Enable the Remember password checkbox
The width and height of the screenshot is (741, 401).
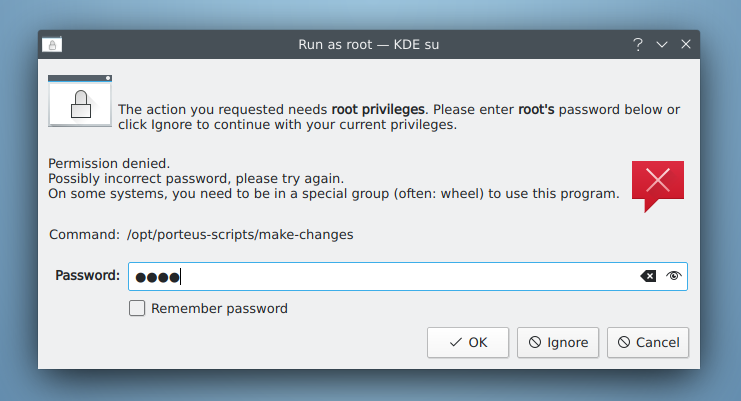[137, 308]
